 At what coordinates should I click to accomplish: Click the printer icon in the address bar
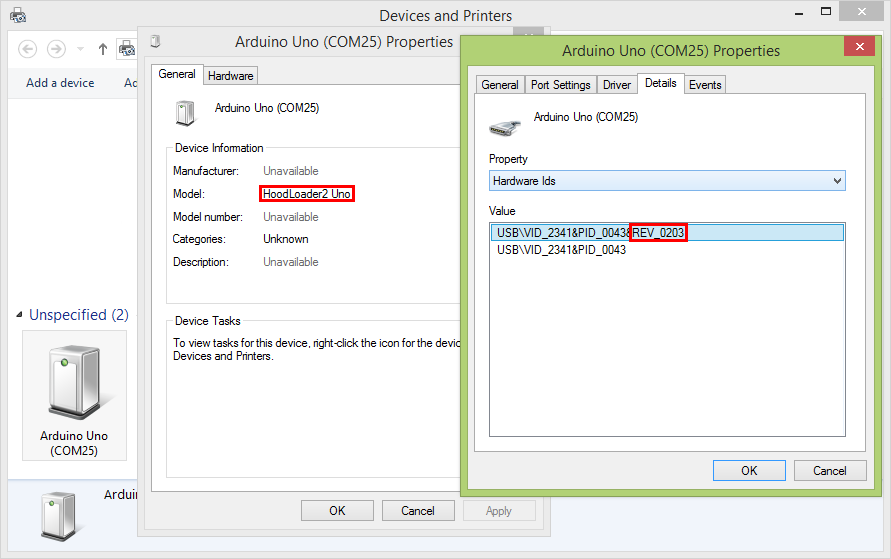point(127,49)
